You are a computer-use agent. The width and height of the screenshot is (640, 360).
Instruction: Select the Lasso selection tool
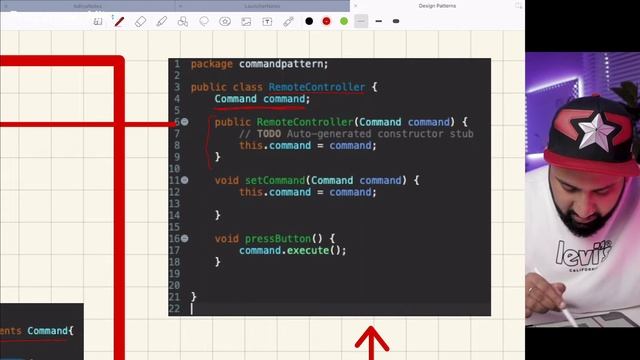[x=204, y=22]
